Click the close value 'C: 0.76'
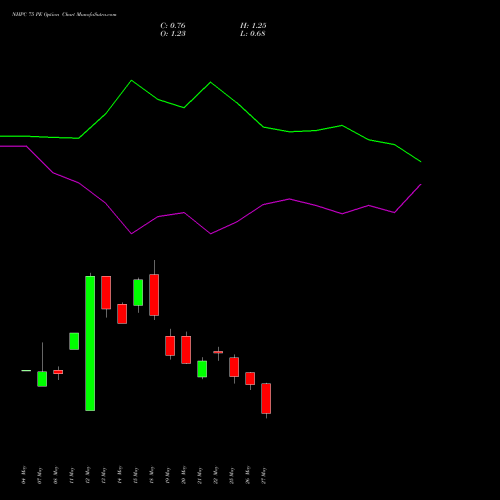500x500 pixels. pyautogui.click(x=173, y=26)
